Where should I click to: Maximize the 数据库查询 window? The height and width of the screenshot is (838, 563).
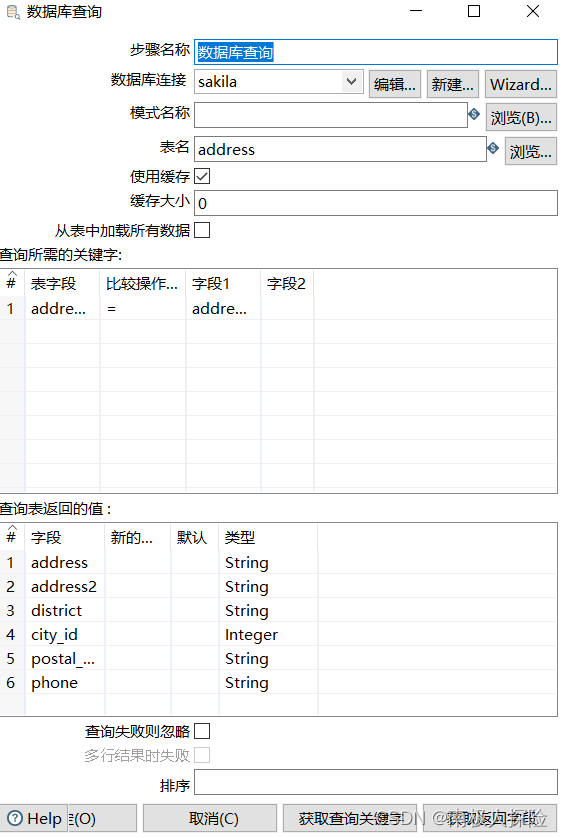click(x=474, y=11)
